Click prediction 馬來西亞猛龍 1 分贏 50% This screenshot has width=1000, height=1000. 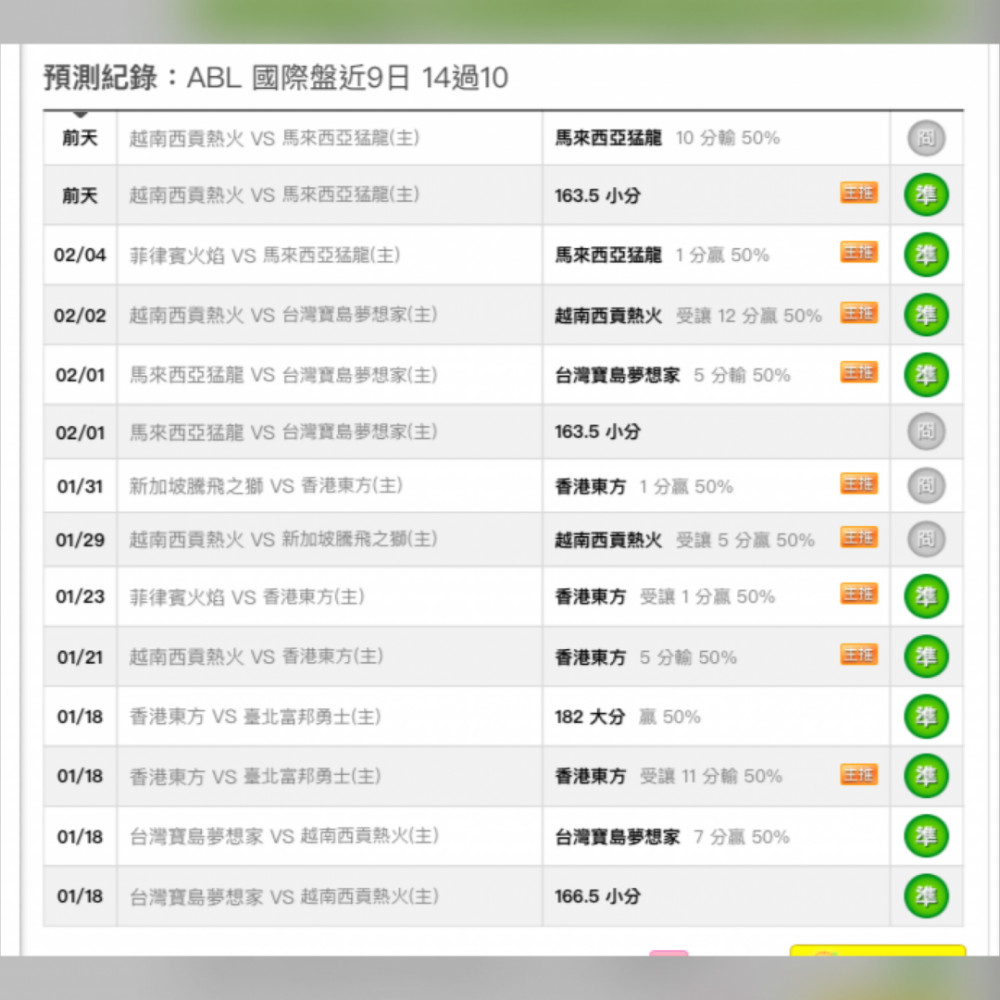tap(662, 255)
